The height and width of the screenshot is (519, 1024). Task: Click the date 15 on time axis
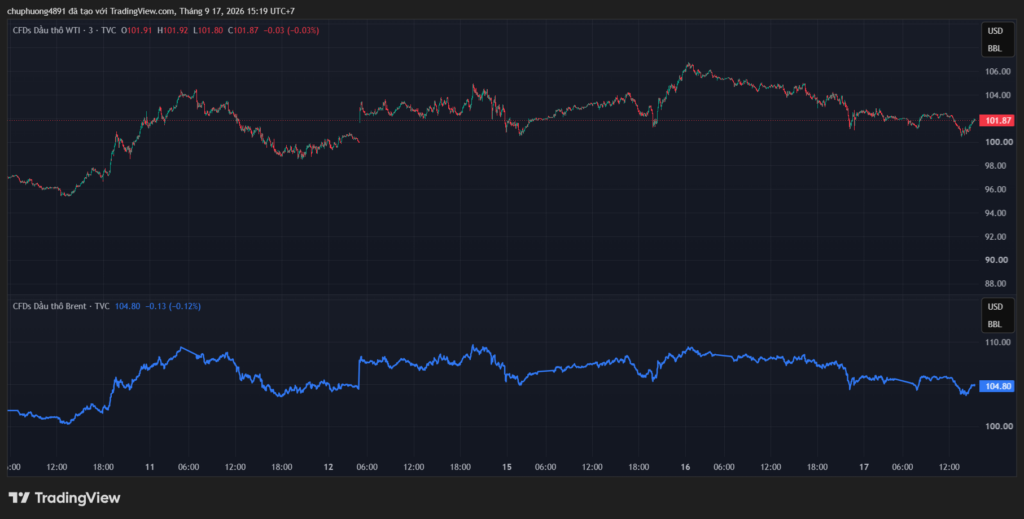[506, 467]
